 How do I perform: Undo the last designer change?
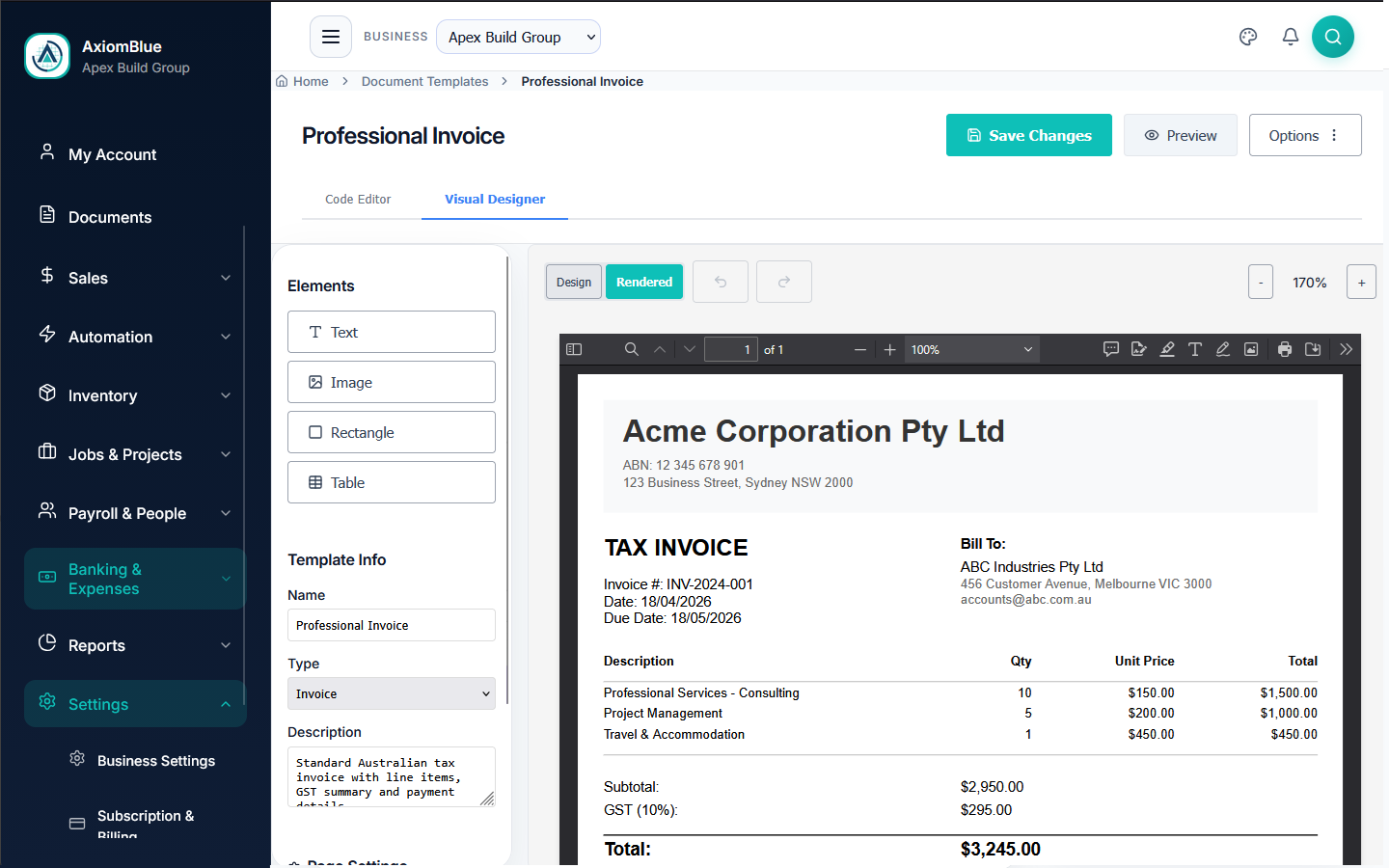click(720, 281)
